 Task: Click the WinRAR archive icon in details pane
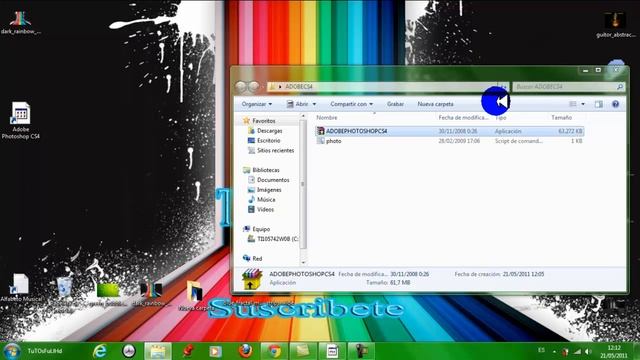251,279
